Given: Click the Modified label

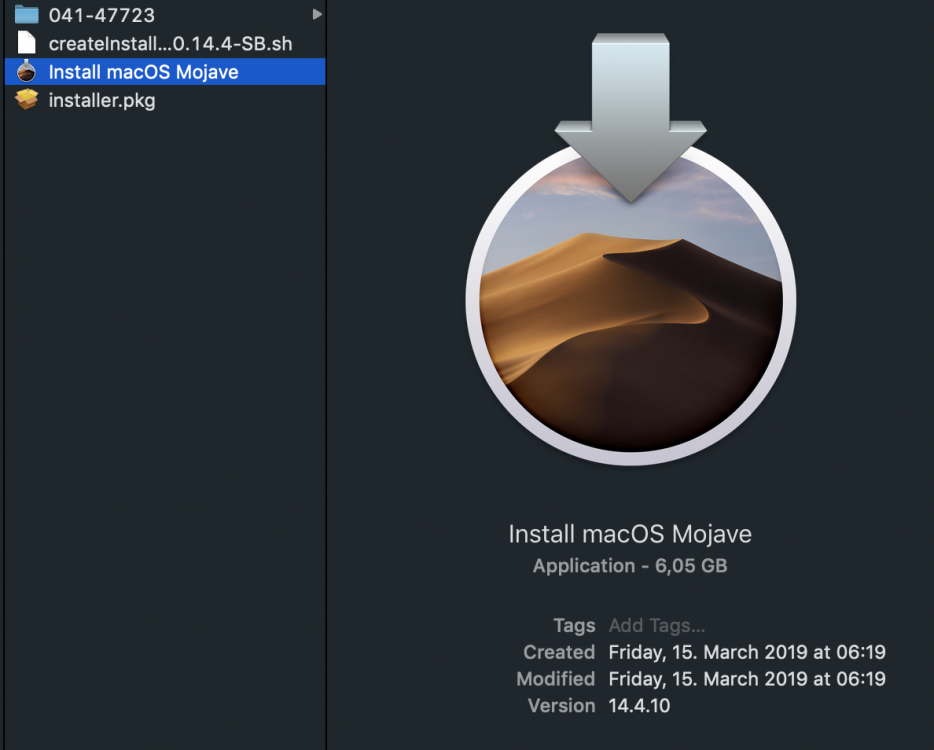Looking at the screenshot, I should (x=556, y=679).
